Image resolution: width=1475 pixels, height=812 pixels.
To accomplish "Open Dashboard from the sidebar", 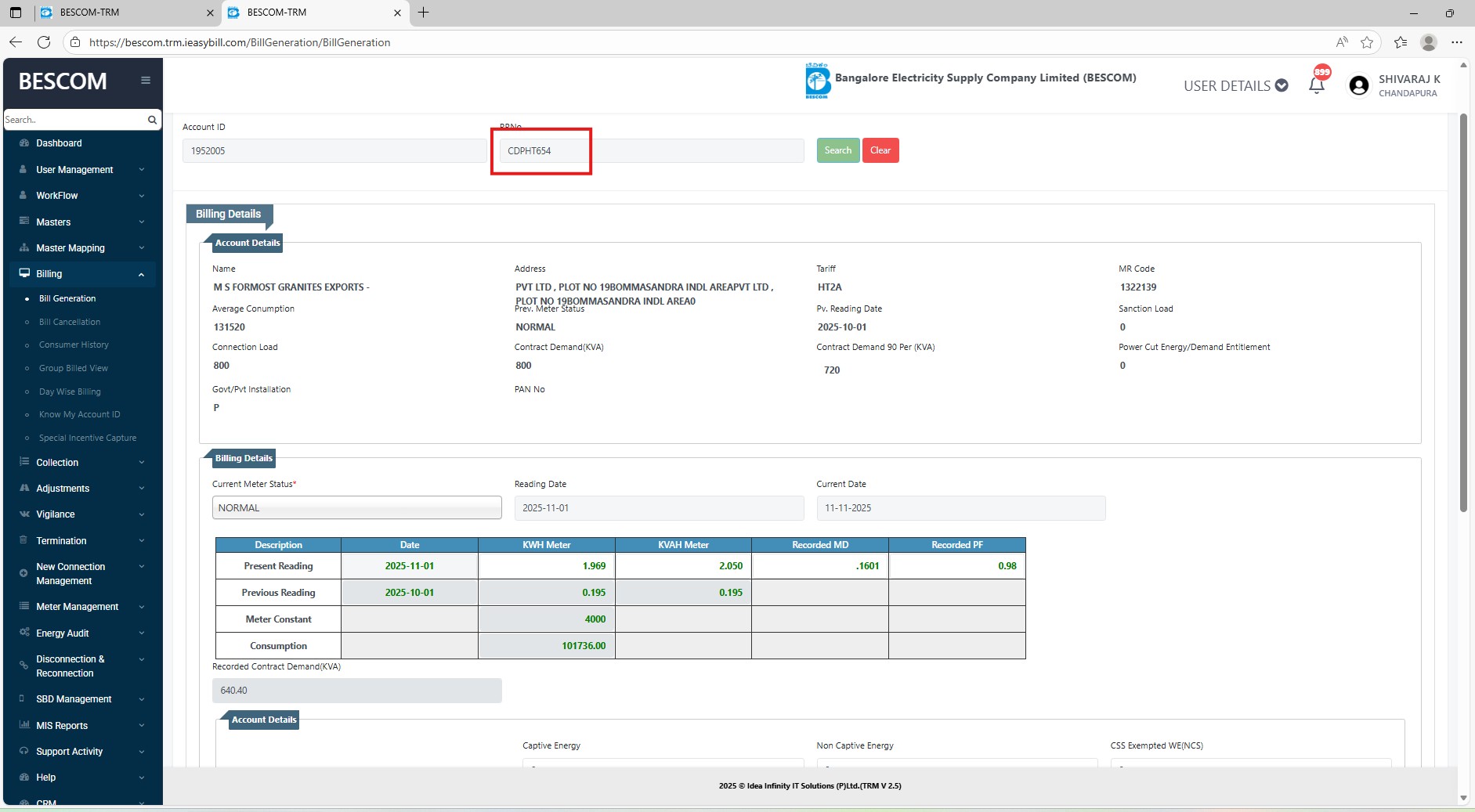I will (59, 143).
